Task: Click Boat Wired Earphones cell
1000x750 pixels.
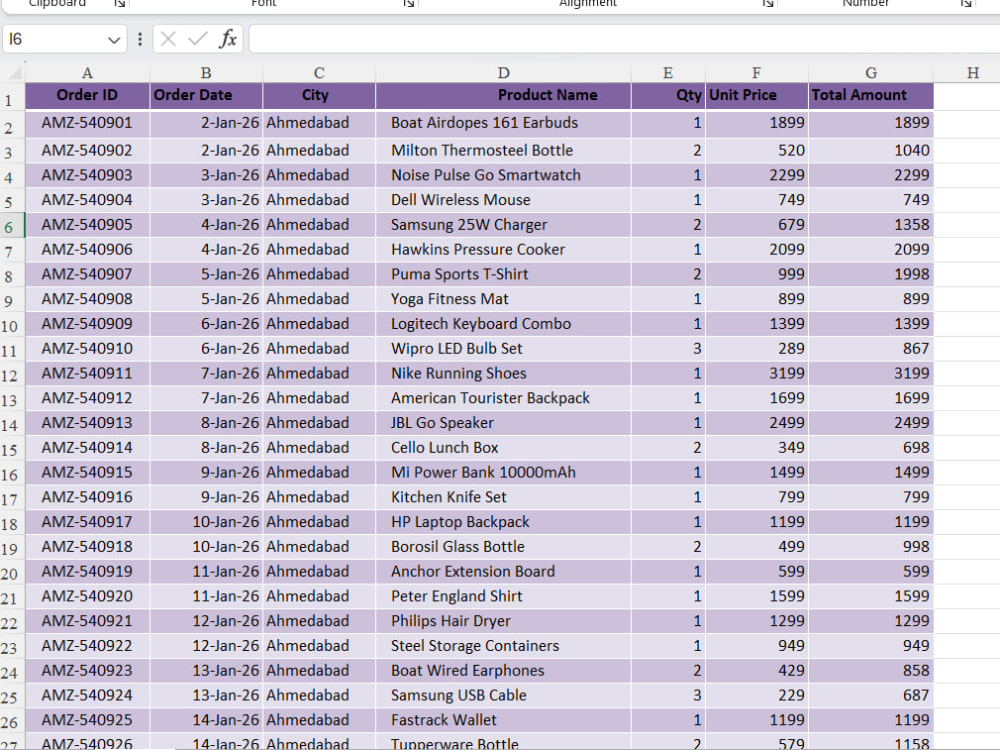Action: (x=503, y=671)
